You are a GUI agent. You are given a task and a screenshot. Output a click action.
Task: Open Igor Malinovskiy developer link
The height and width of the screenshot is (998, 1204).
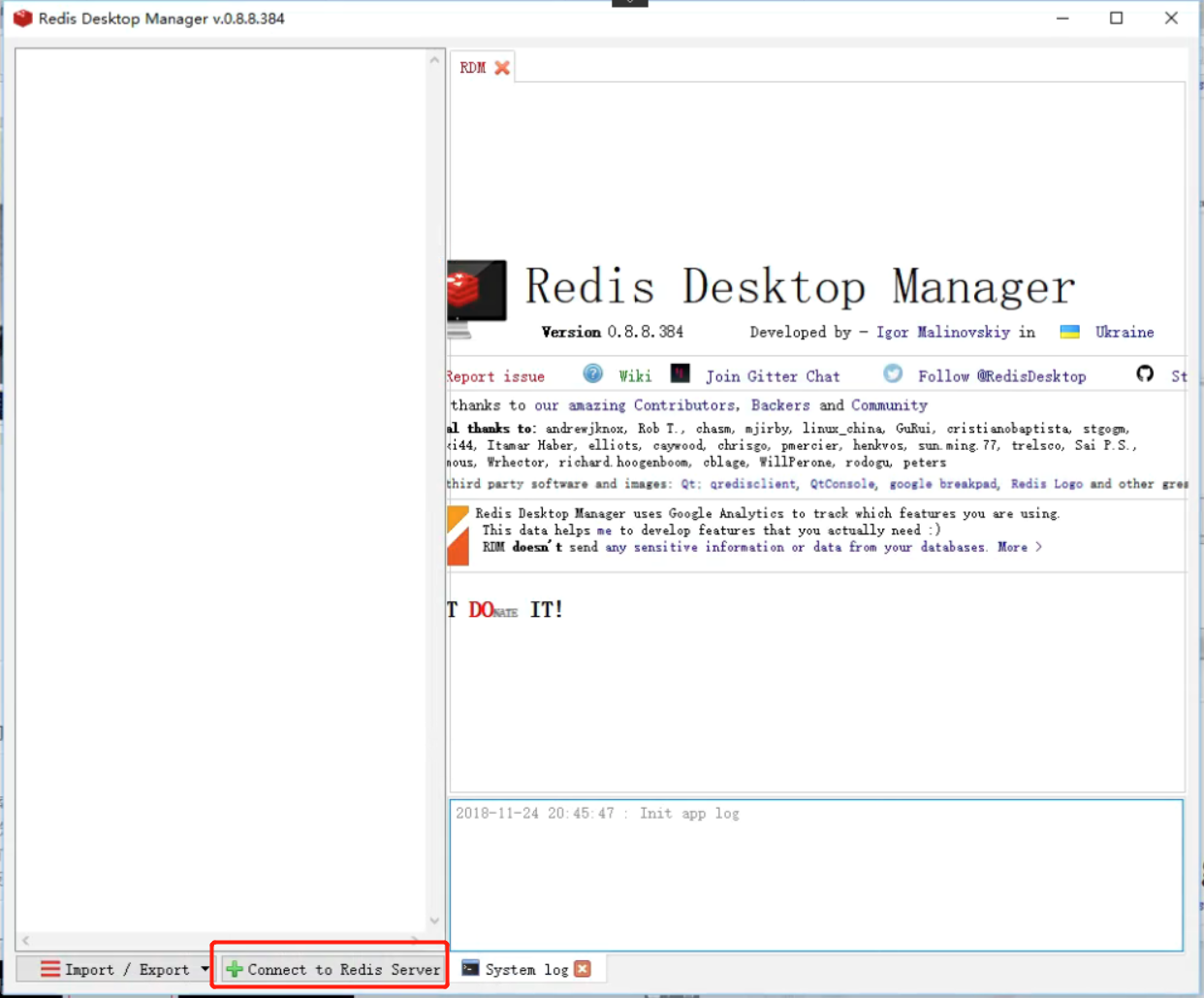point(943,332)
